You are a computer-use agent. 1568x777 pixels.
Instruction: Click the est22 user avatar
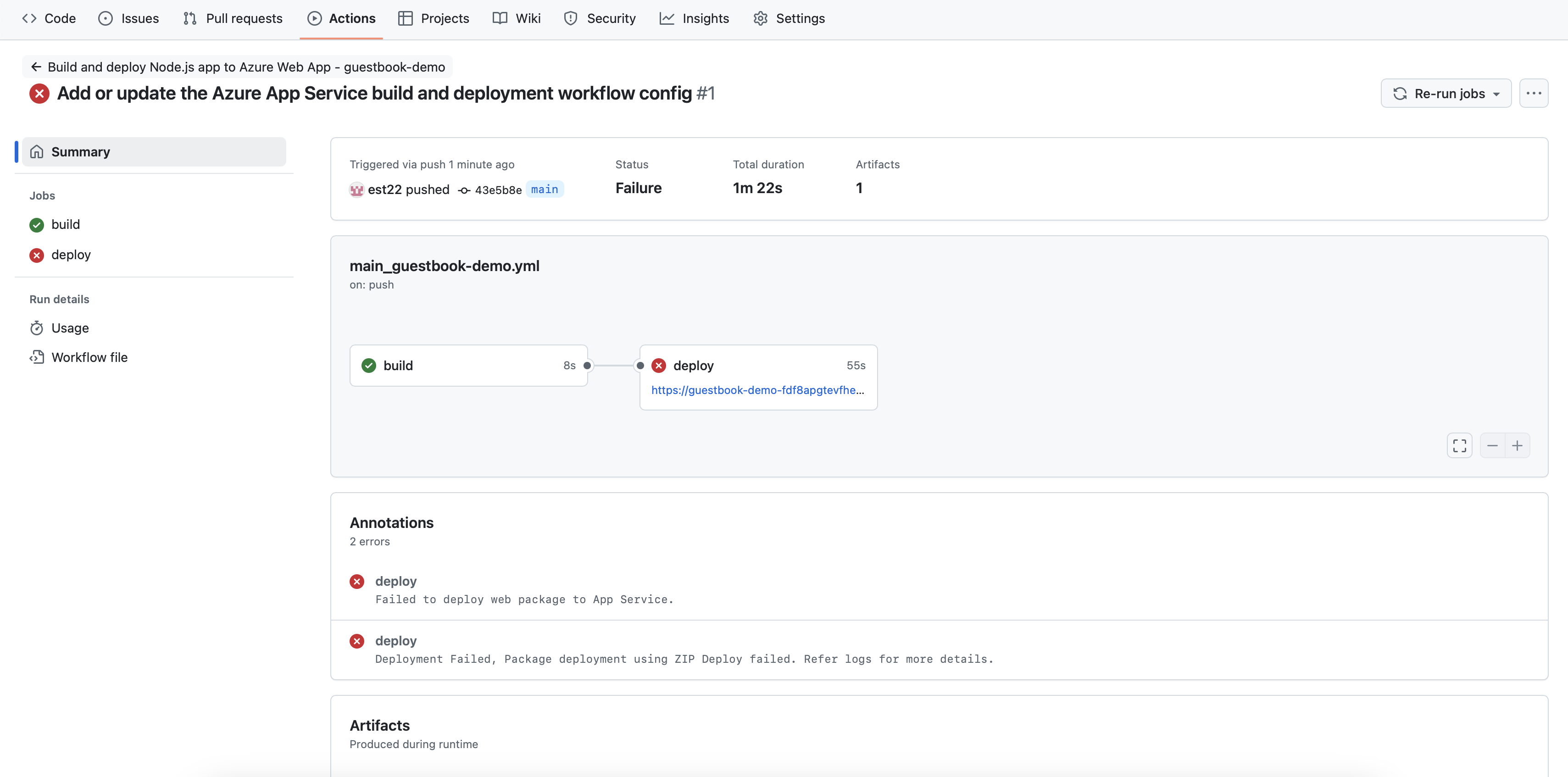click(356, 190)
